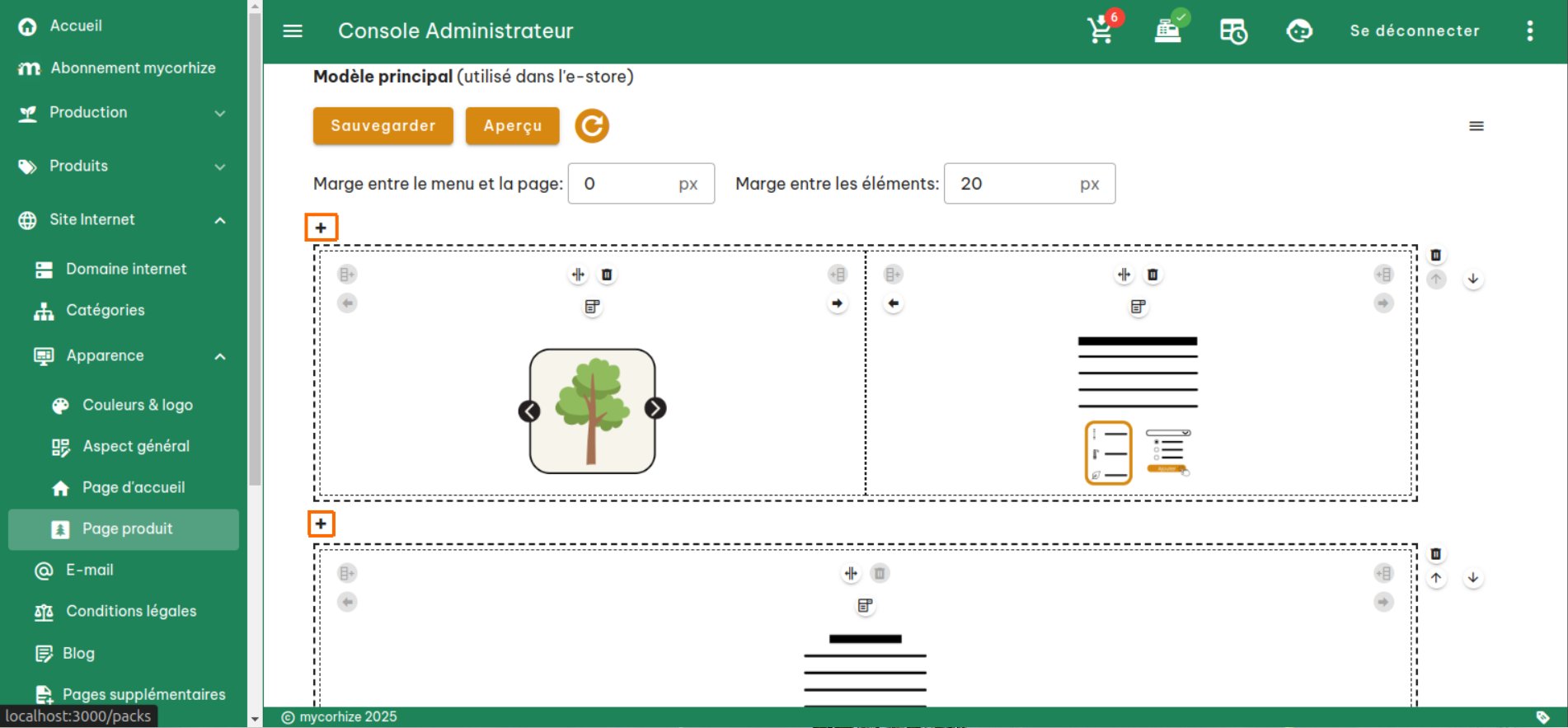Image resolution: width=1568 pixels, height=728 pixels.
Task: Open the calendar clock schedule icon
Action: [1233, 31]
